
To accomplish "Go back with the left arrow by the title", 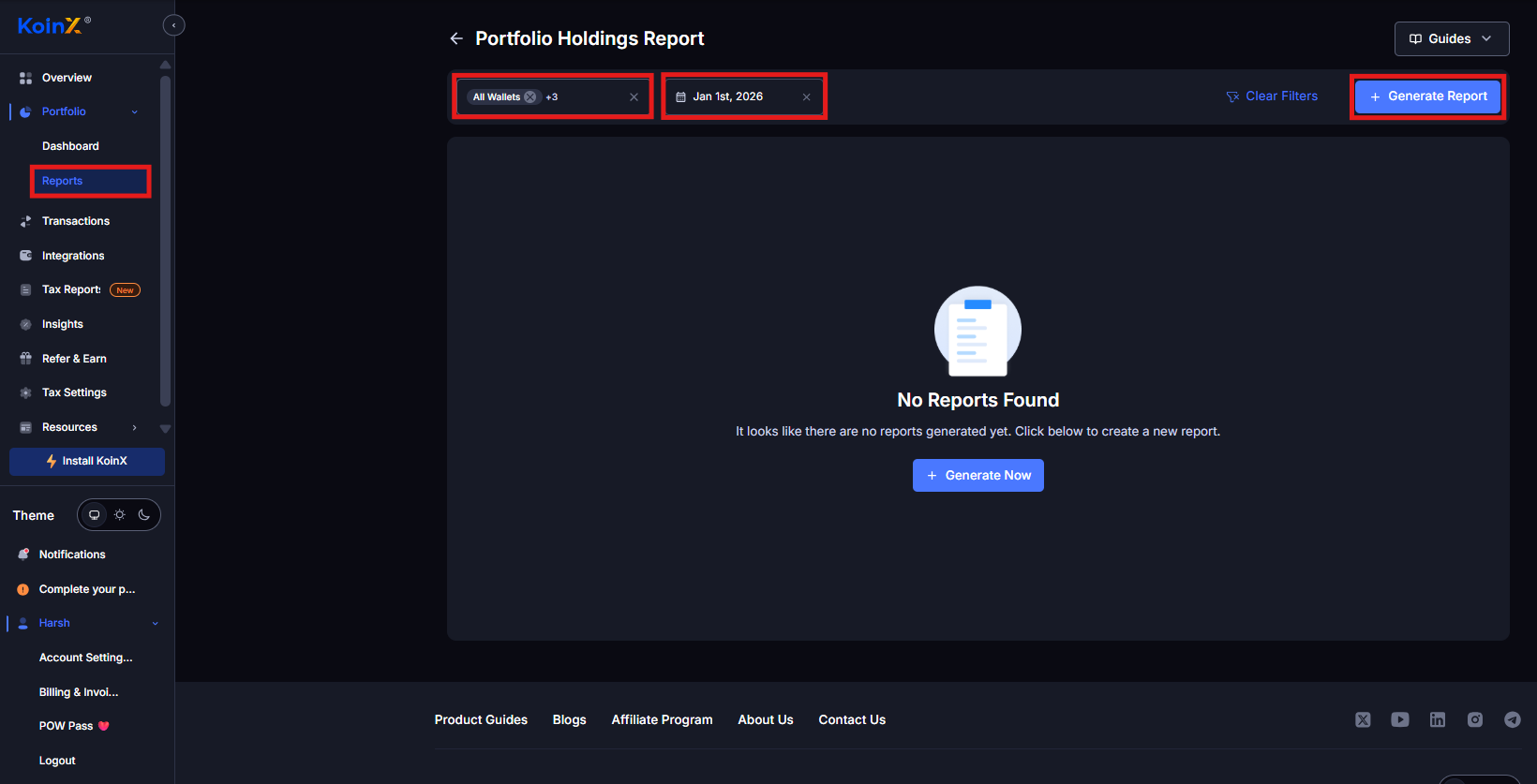I will (456, 38).
